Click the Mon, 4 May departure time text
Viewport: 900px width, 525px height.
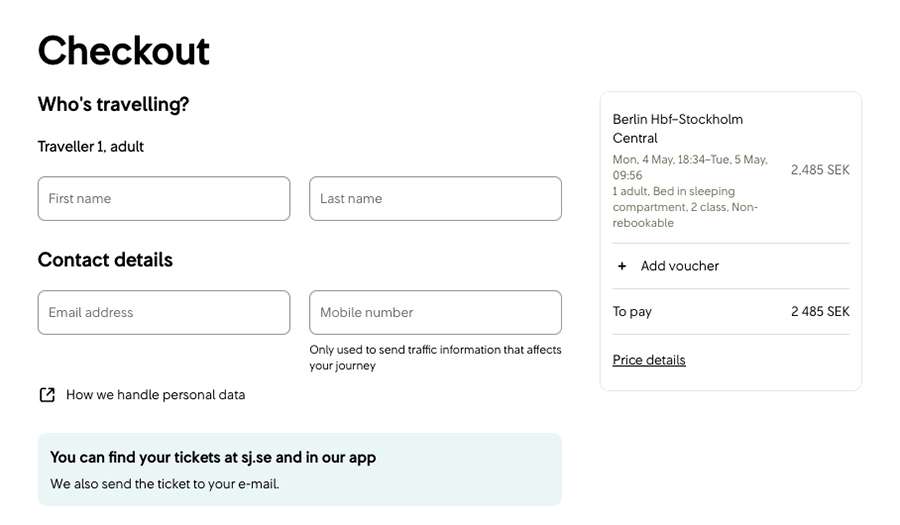(x=689, y=167)
